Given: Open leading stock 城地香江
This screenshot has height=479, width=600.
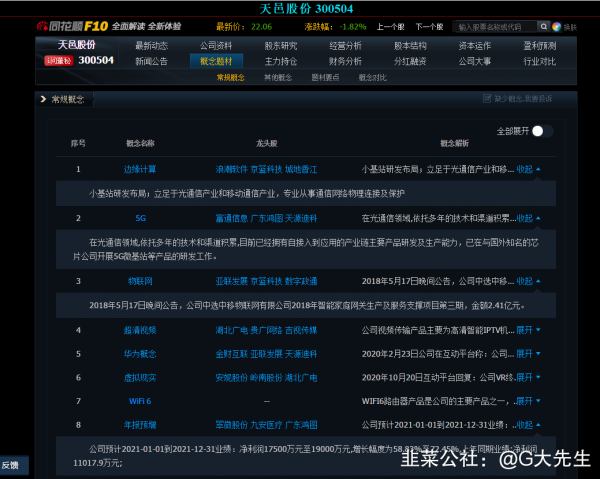Looking at the screenshot, I should (301, 169).
